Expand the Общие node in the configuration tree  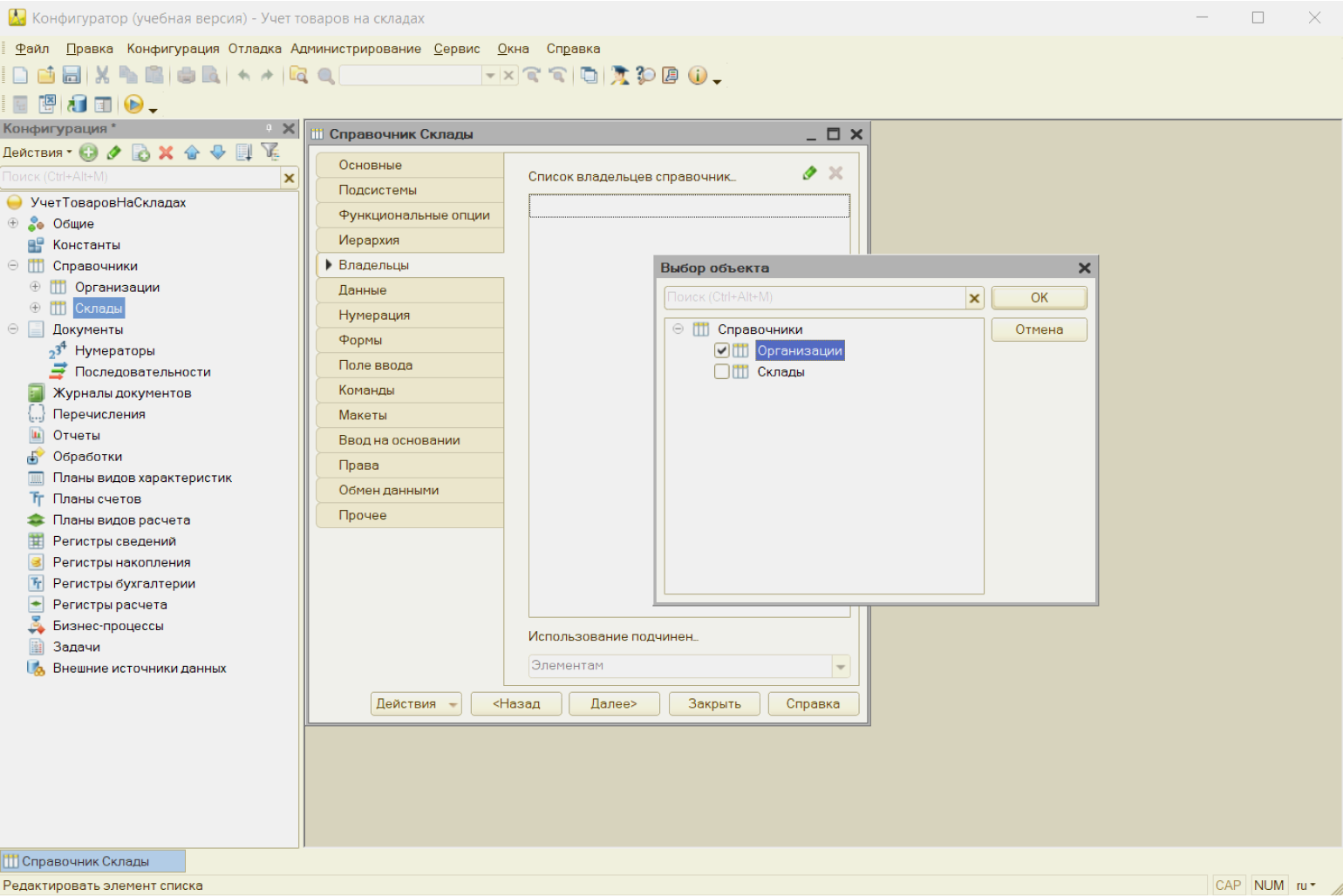pos(13,223)
